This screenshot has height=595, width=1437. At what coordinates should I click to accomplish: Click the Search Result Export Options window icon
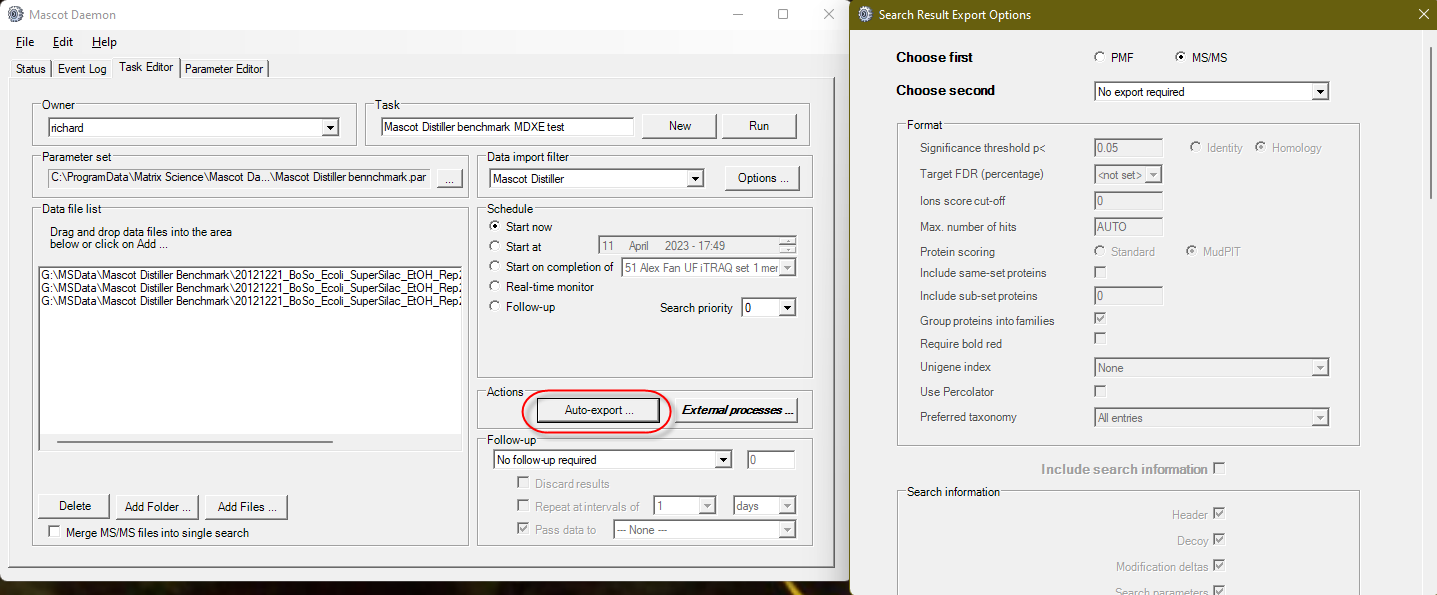click(x=865, y=15)
